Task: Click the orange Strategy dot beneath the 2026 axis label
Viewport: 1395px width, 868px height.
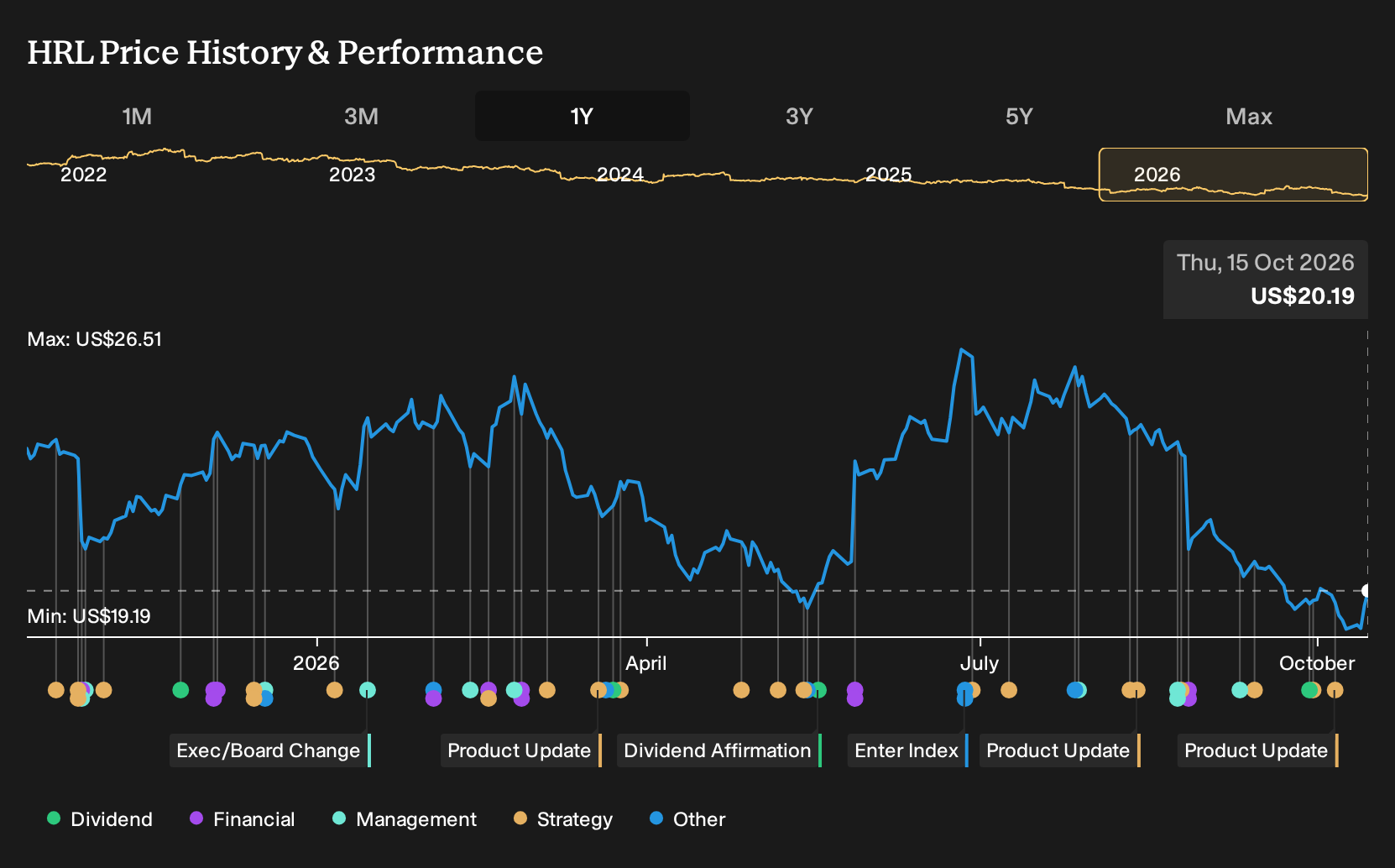Action: (335, 690)
